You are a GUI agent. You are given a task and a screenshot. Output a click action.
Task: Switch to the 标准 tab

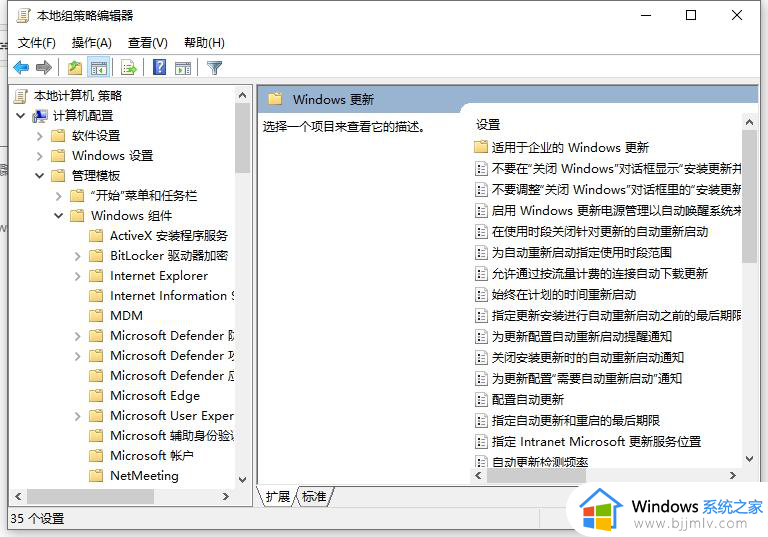tap(314, 496)
